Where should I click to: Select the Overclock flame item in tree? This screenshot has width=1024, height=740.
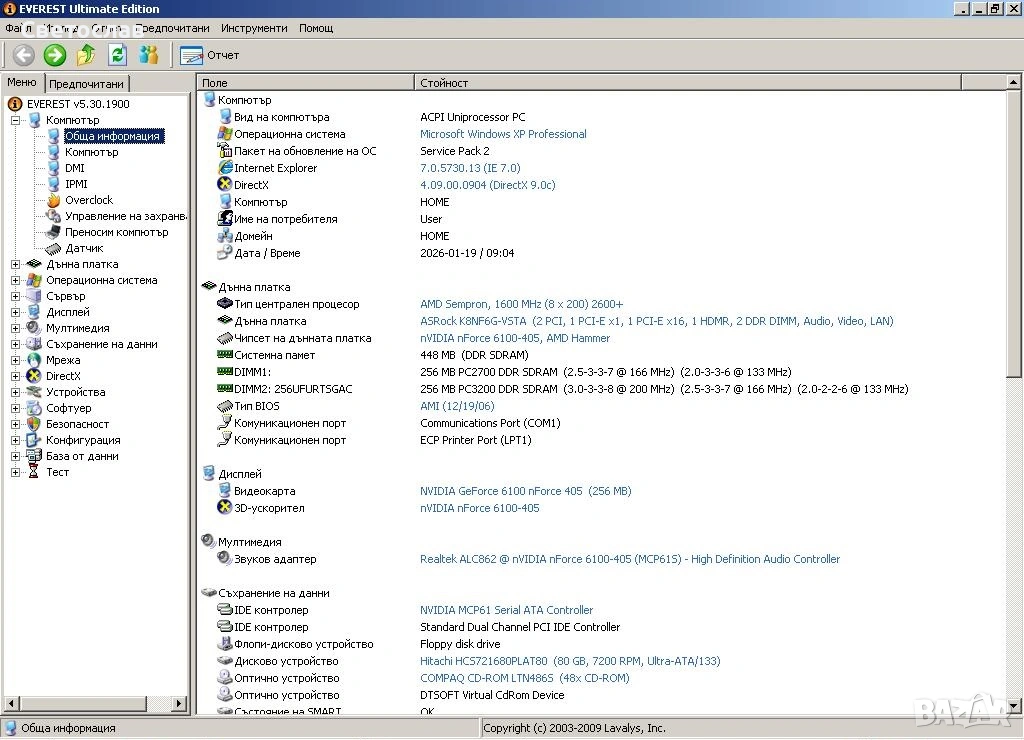(88, 200)
